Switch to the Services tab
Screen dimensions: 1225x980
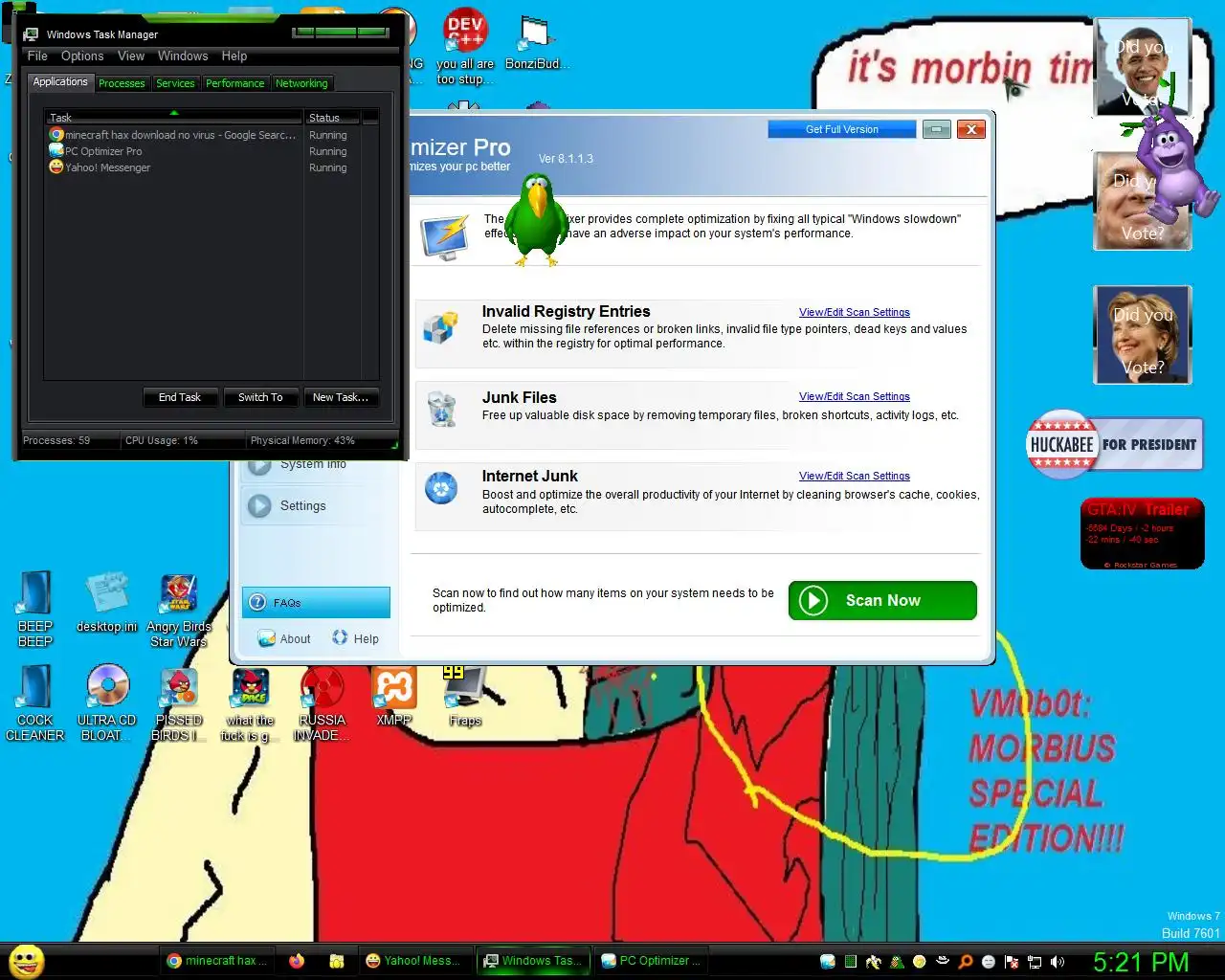175,83
